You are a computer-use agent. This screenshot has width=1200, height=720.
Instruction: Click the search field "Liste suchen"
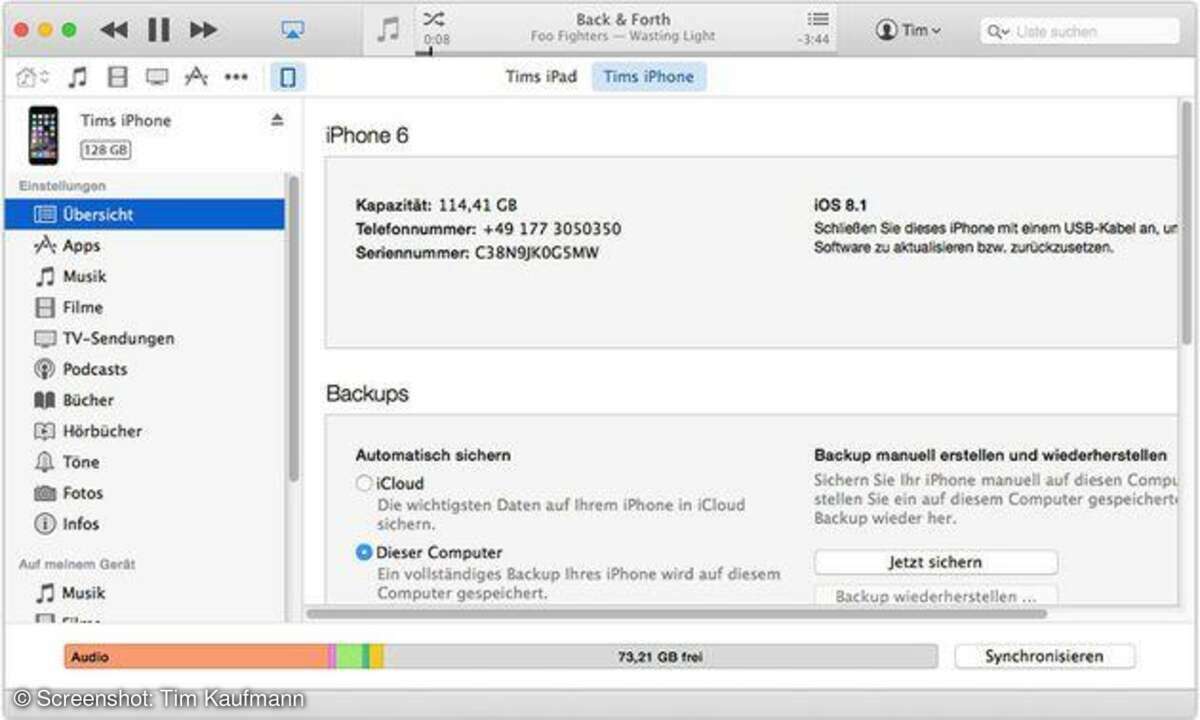pos(1080,31)
